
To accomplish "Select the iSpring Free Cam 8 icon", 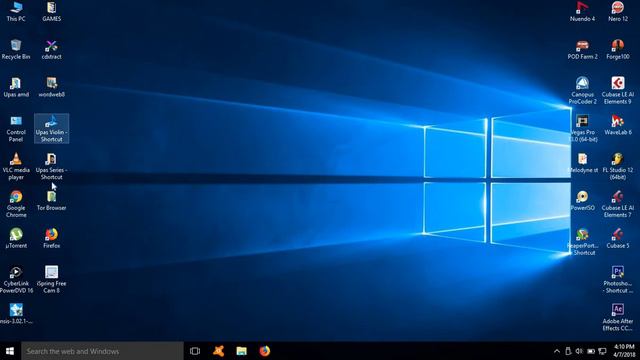I will tap(51, 280).
